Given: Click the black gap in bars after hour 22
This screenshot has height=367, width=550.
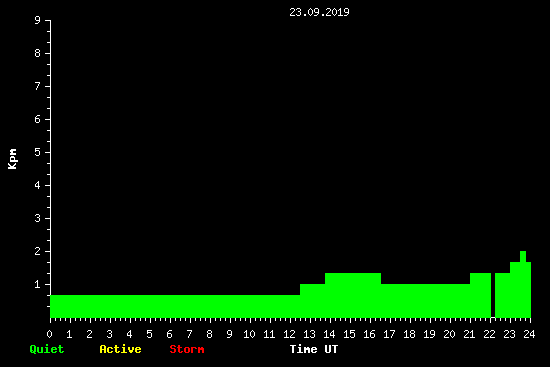Looking at the screenshot, I should (x=493, y=295).
